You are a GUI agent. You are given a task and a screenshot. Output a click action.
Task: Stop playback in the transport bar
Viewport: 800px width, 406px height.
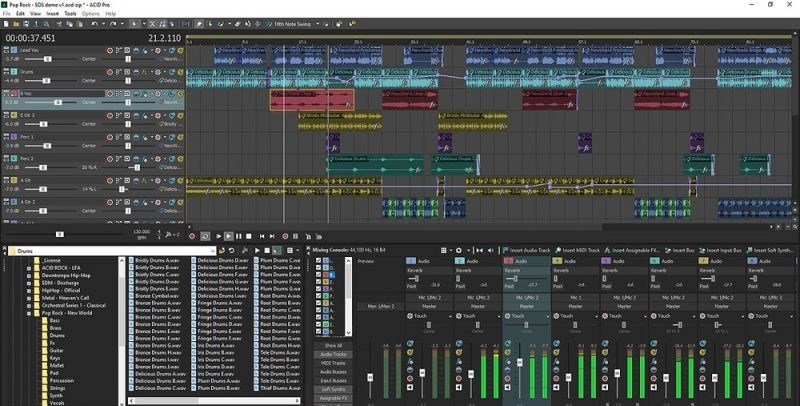[248, 236]
